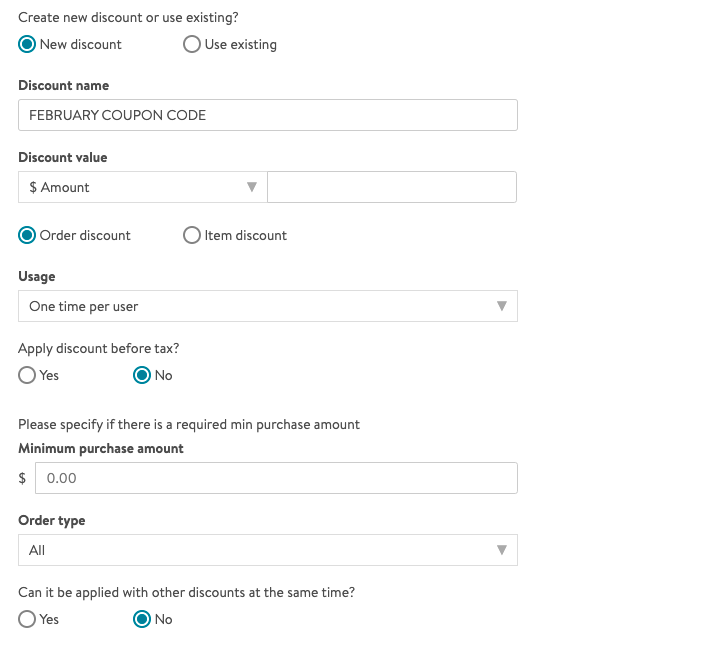Choose the Use existing option
This screenshot has width=720, height=648.
click(x=193, y=44)
